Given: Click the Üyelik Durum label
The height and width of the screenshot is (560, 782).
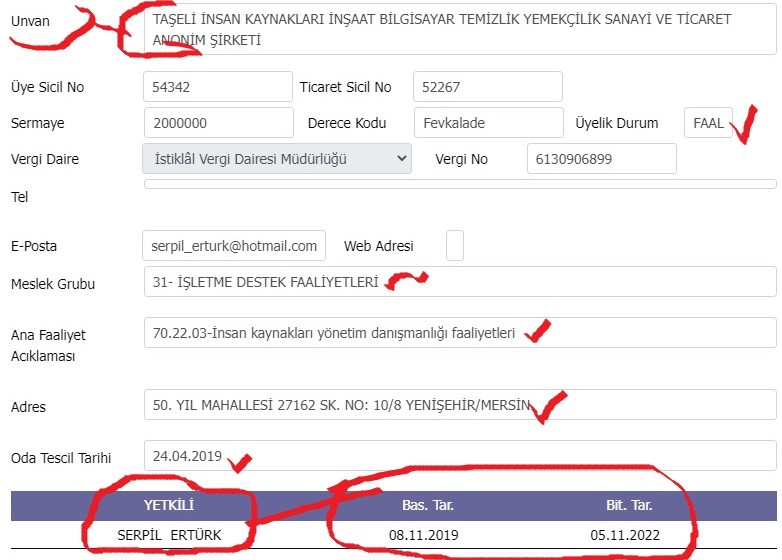Looking at the screenshot, I should [x=617, y=123].
